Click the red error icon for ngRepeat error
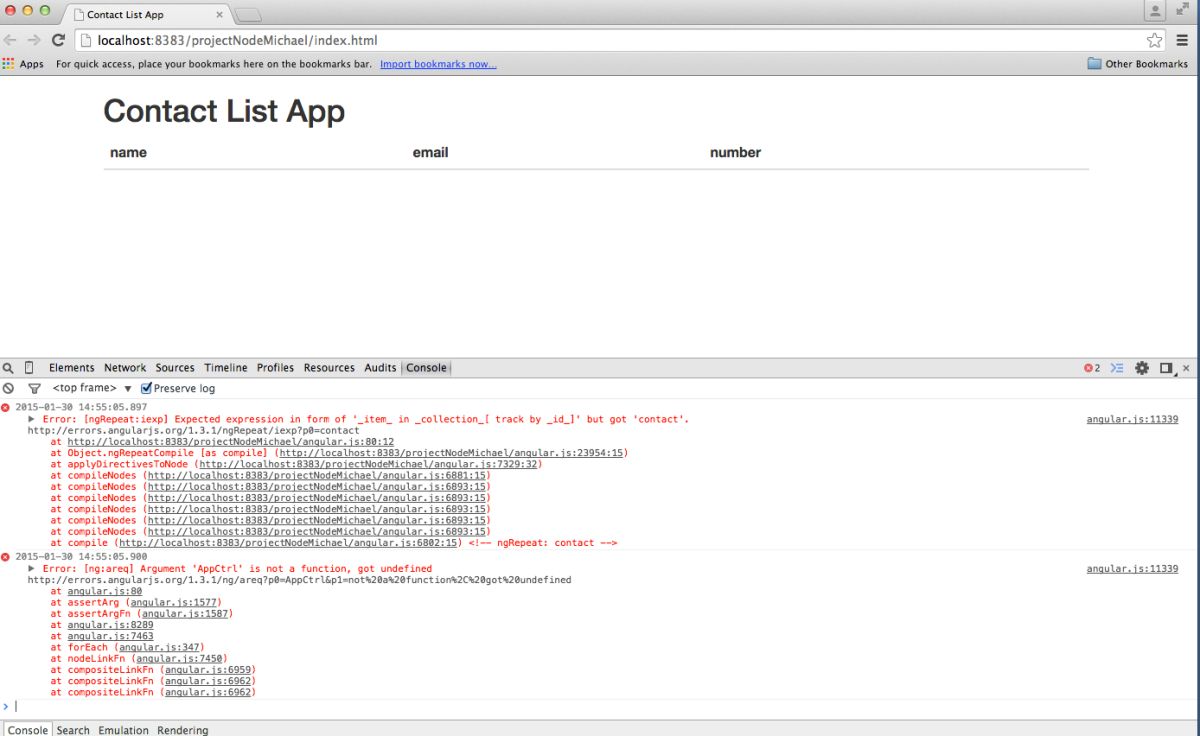The width and height of the screenshot is (1200, 736). coord(6,407)
